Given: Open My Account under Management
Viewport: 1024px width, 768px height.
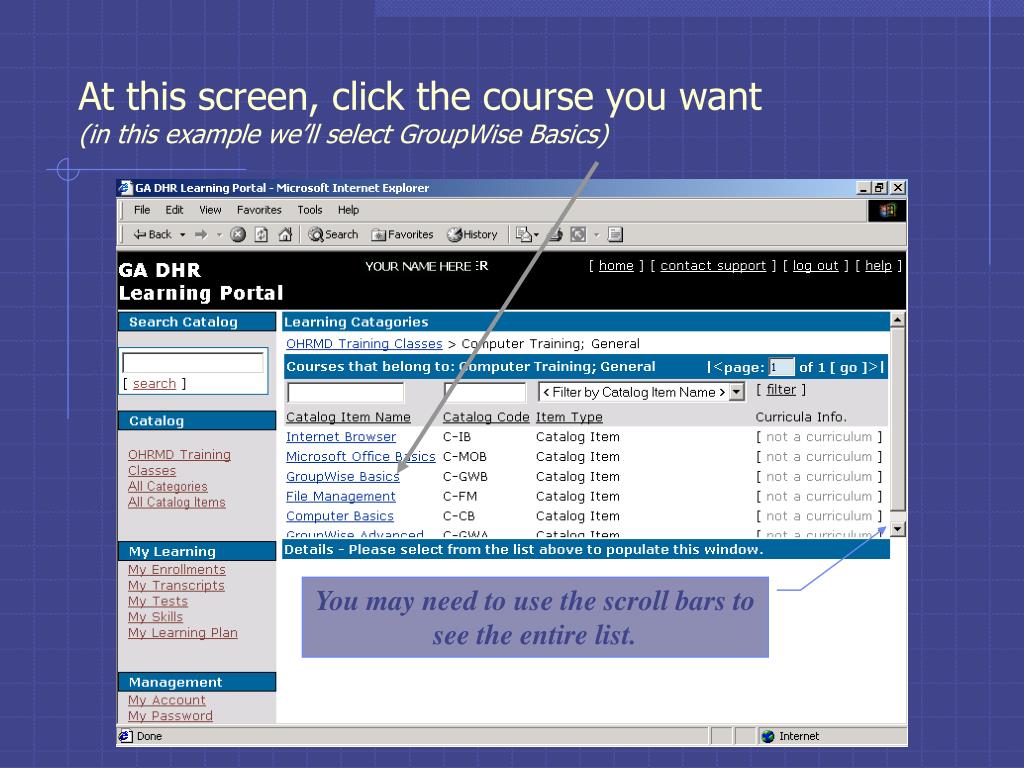Looking at the screenshot, I should point(167,700).
